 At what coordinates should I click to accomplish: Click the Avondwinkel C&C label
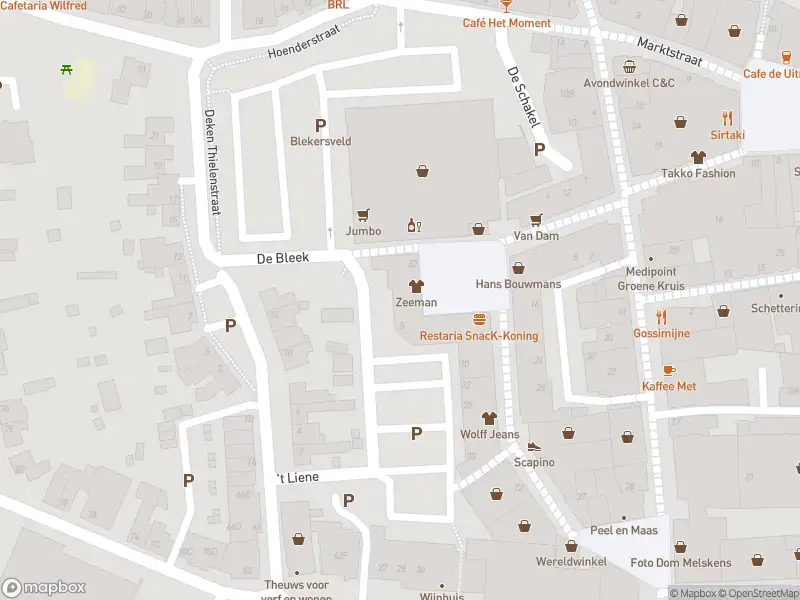(x=629, y=83)
